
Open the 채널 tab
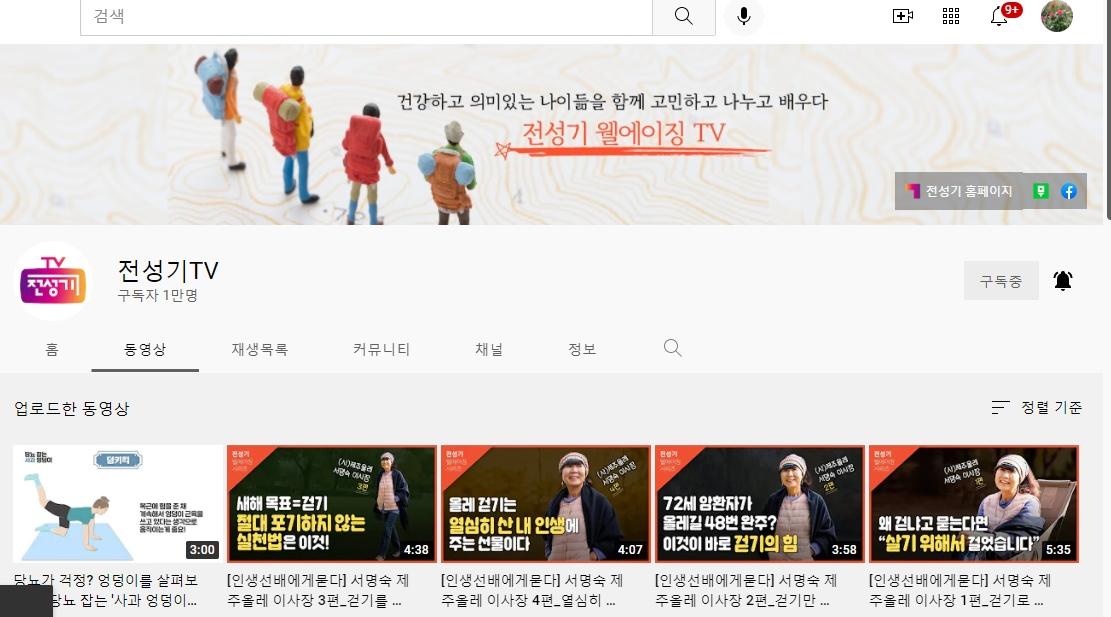tap(489, 349)
